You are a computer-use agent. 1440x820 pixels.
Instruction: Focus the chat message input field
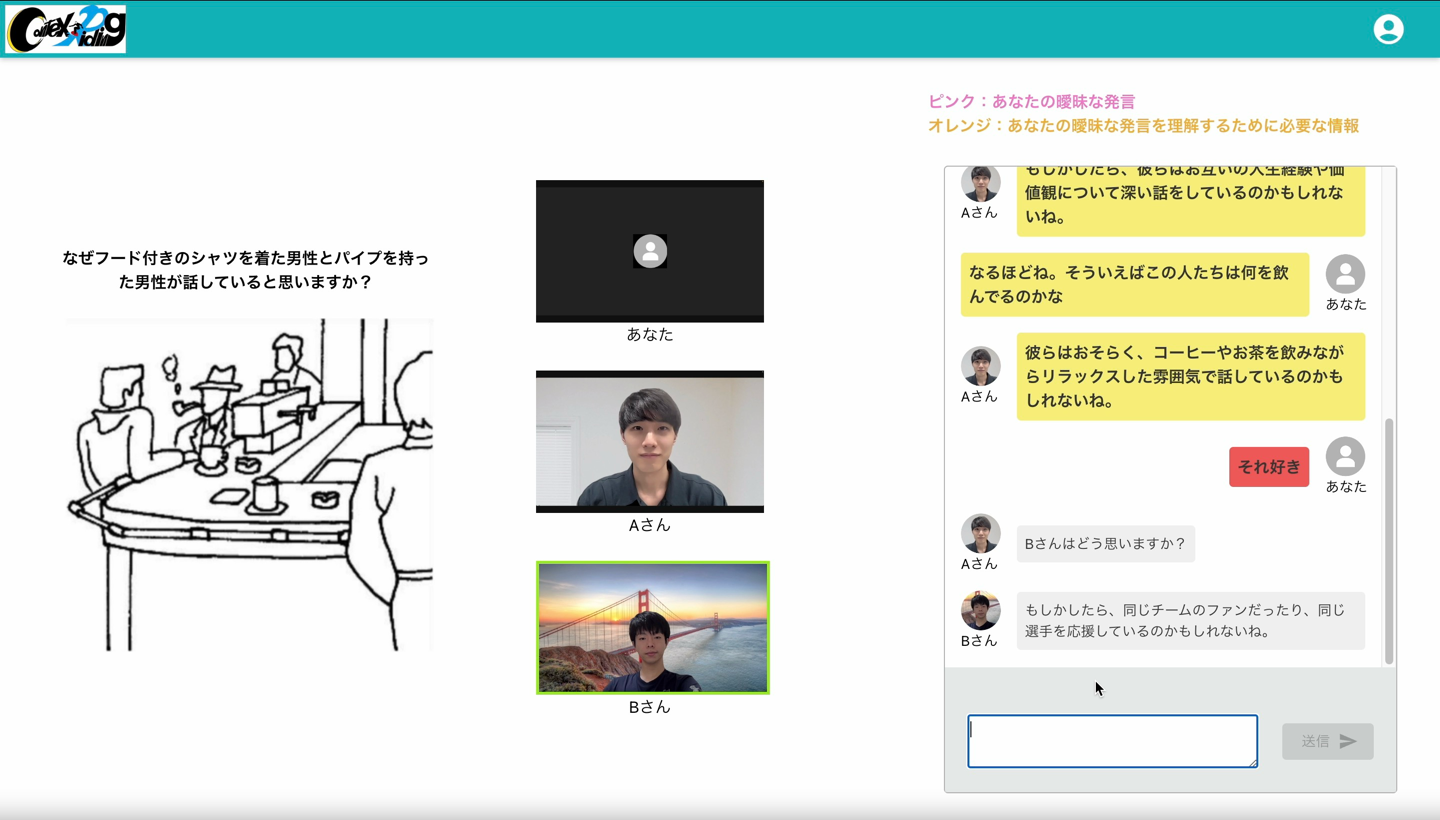[1112, 741]
